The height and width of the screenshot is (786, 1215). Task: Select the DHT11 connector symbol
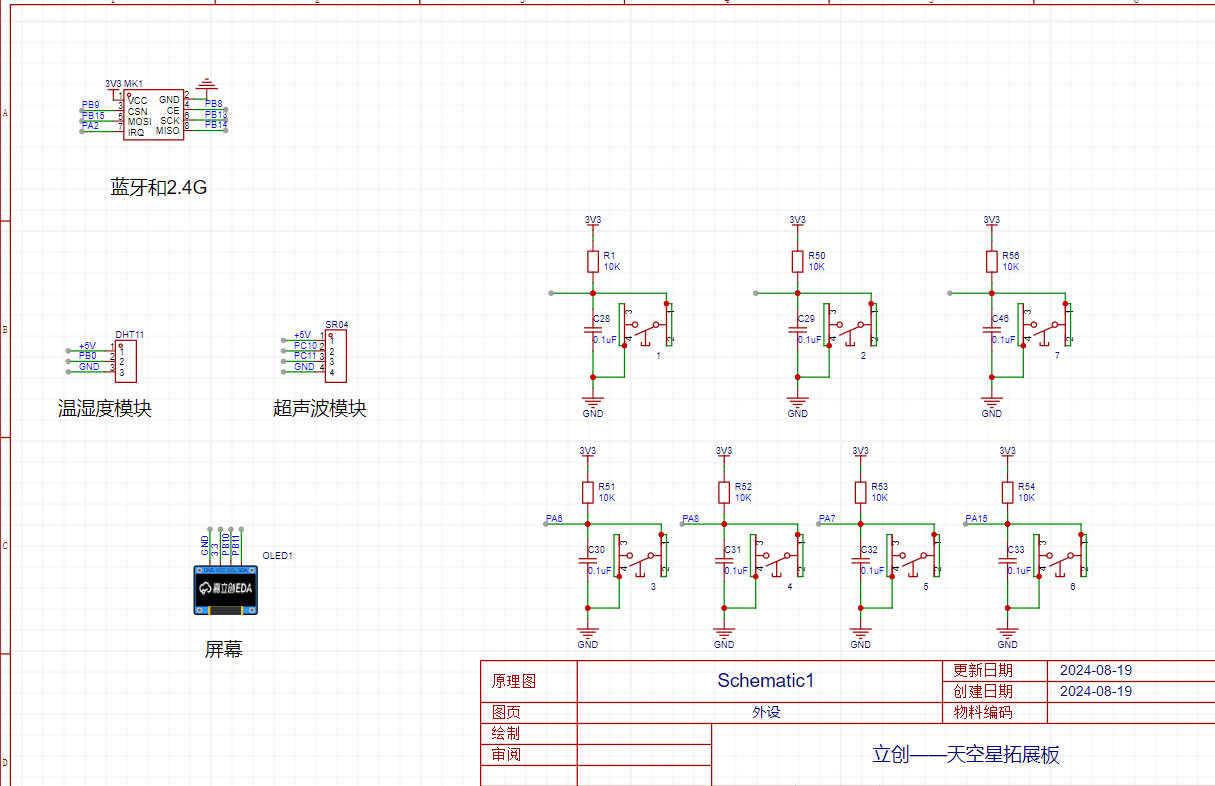point(126,361)
